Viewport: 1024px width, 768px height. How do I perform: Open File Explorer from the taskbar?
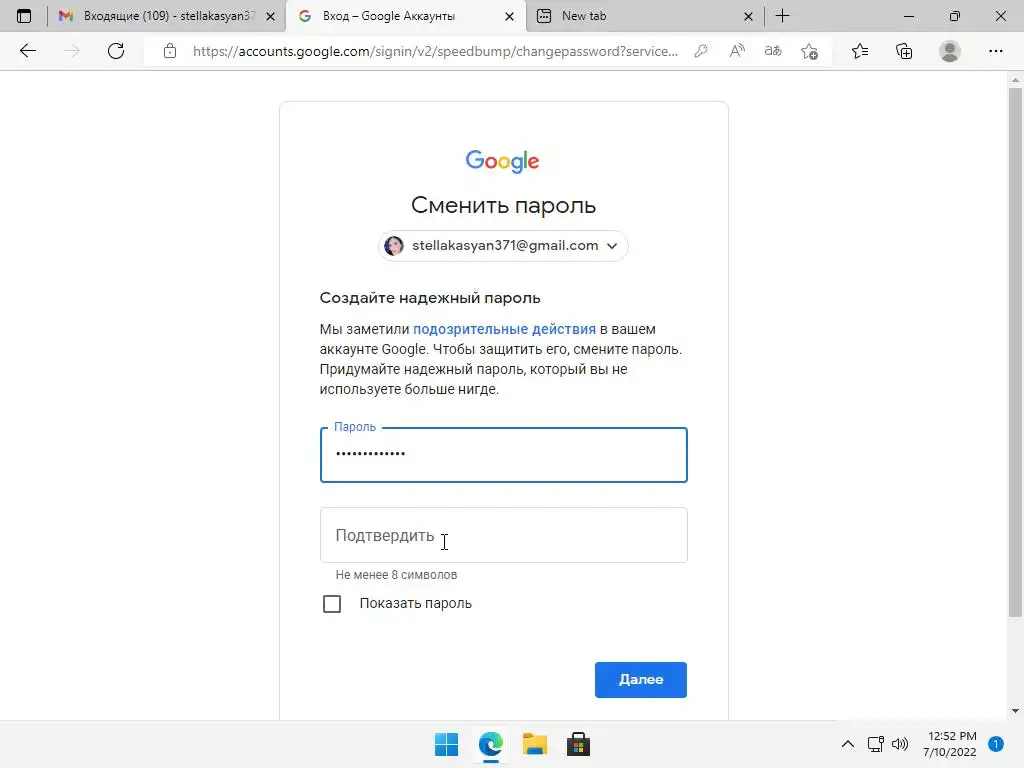click(x=534, y=744)
